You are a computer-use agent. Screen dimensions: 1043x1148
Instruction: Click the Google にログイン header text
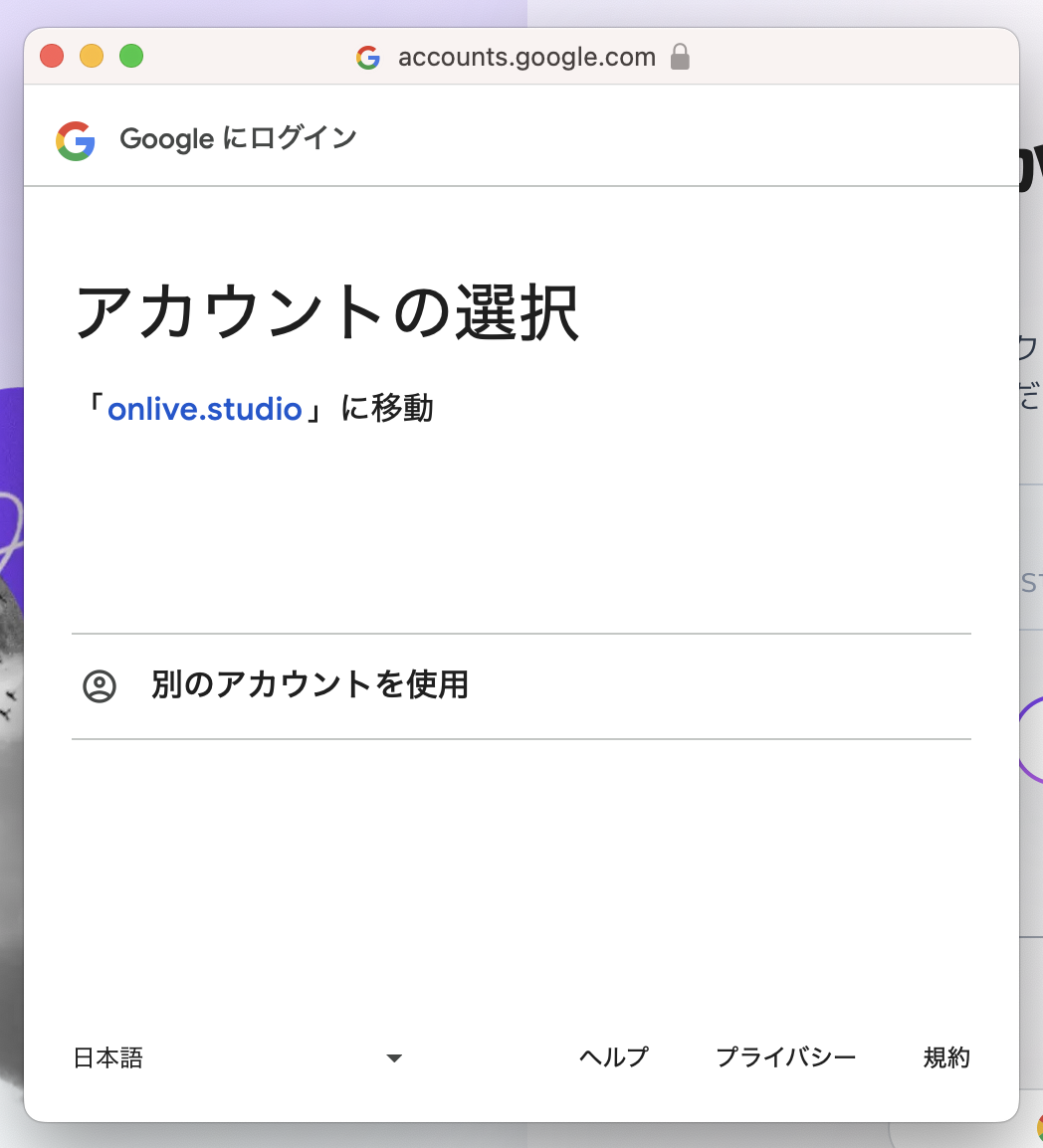click(238, 138)
